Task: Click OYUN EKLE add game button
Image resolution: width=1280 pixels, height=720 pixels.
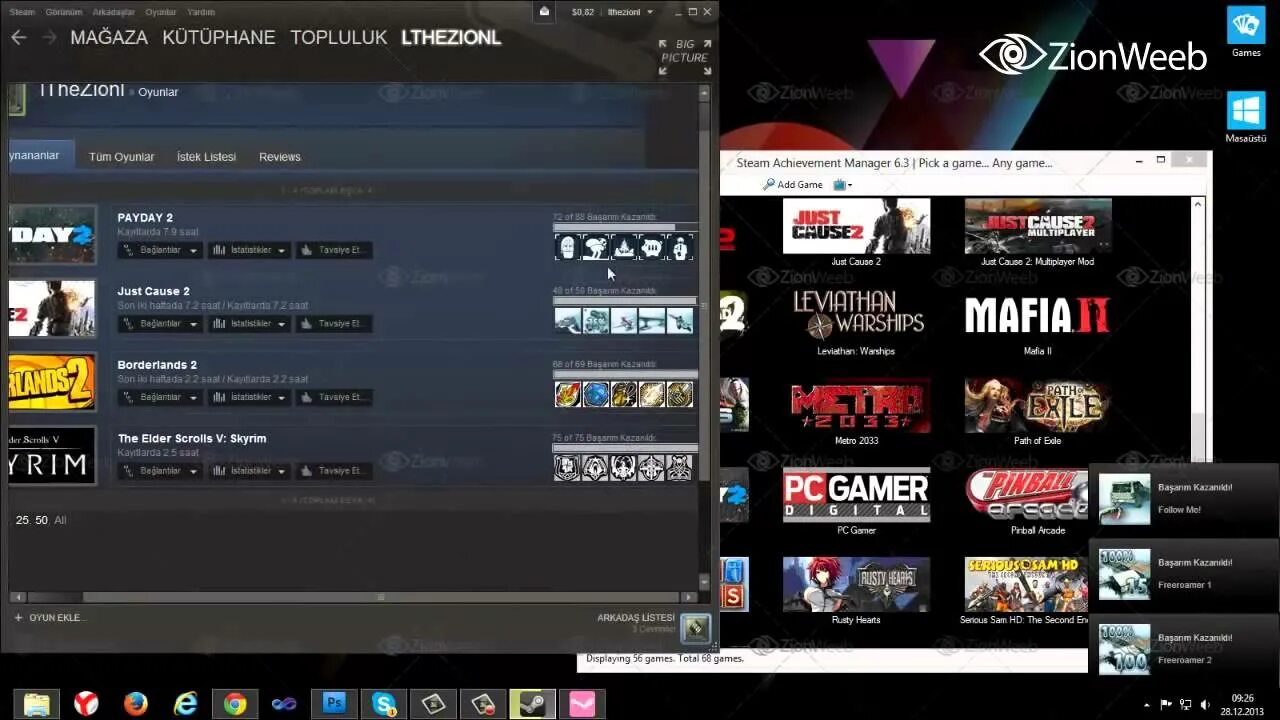Action: 50,618
